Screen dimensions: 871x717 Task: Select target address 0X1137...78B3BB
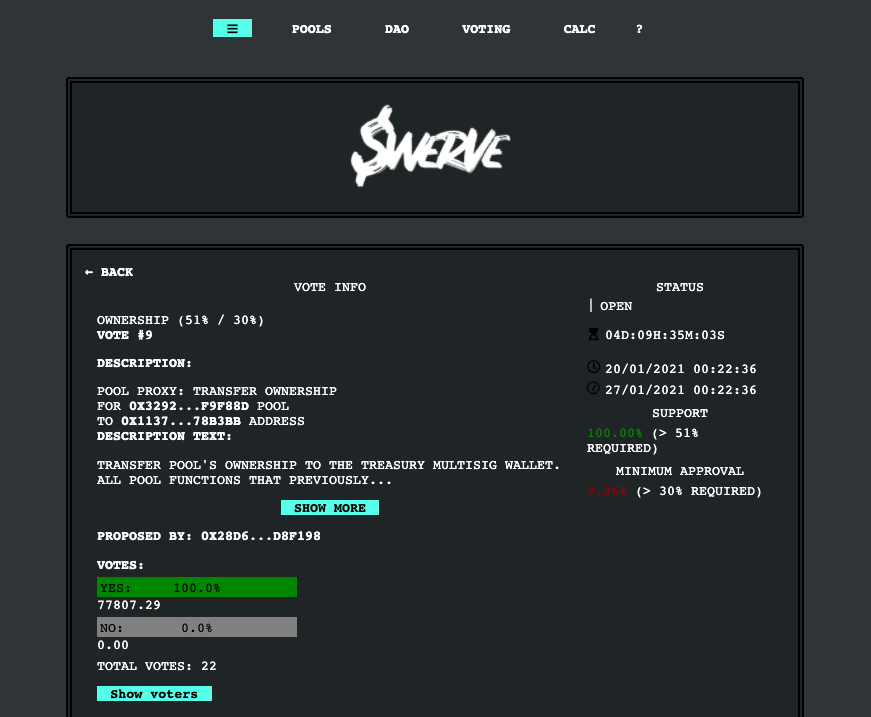point(181,422)
